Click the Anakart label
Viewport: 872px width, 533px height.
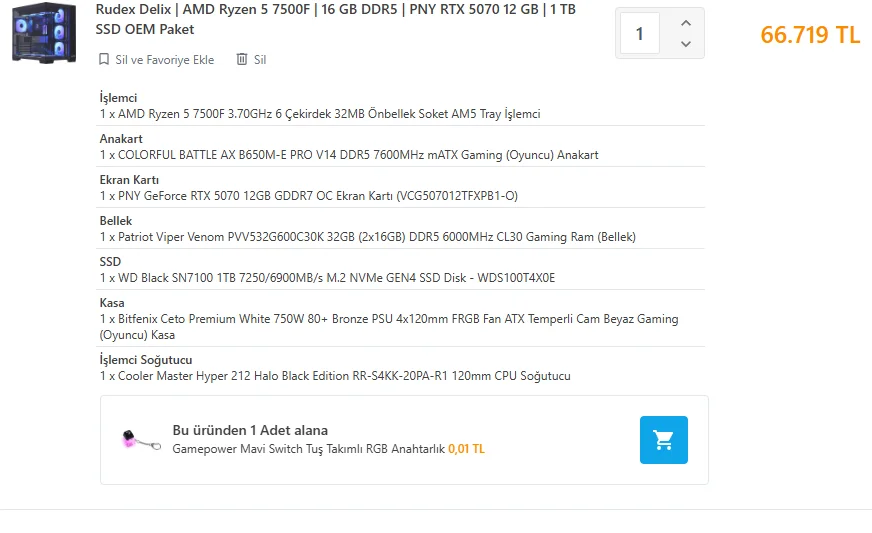coord(121,139)
